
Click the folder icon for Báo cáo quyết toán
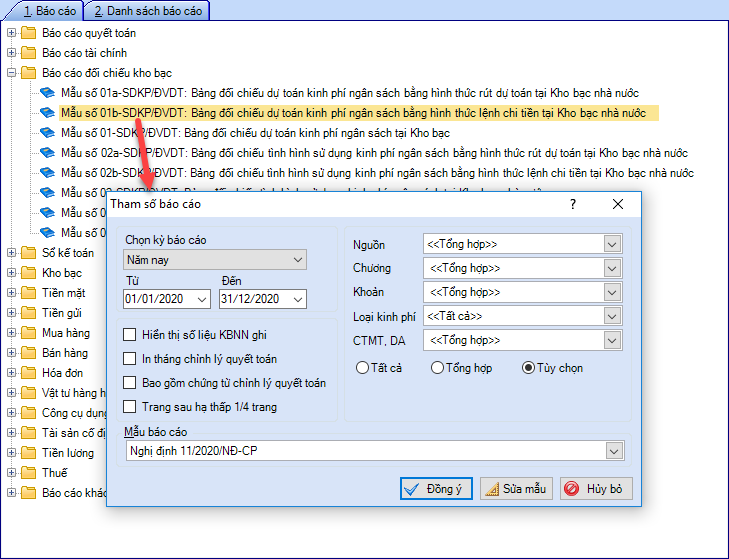tap(28, 33)
